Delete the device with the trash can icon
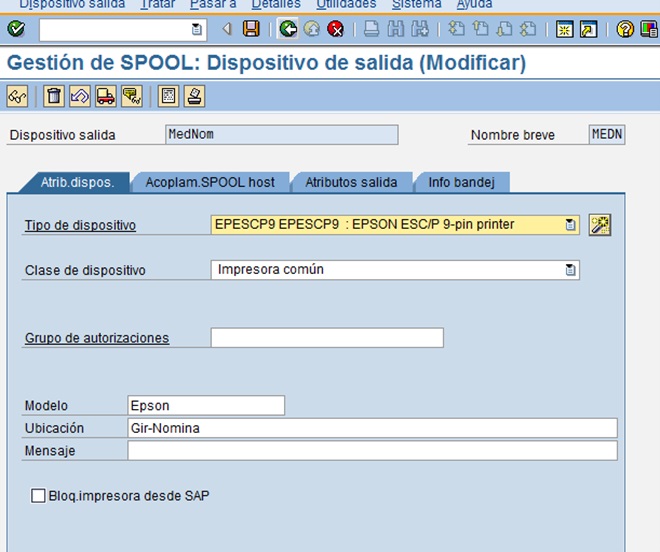The image size is (660, 552). tap(55, 96)
